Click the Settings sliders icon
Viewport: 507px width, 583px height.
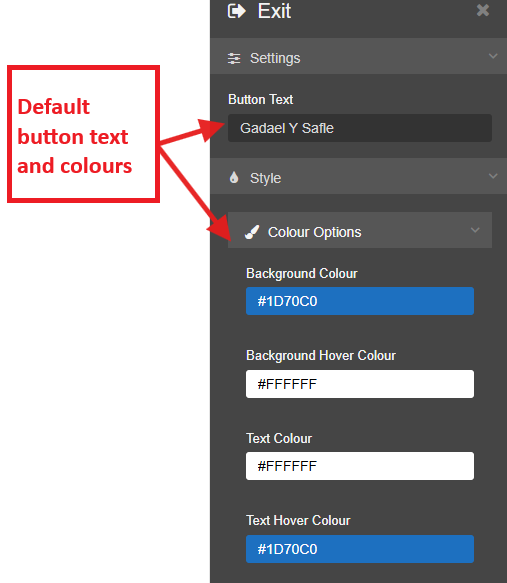click(x=234, y=58)
